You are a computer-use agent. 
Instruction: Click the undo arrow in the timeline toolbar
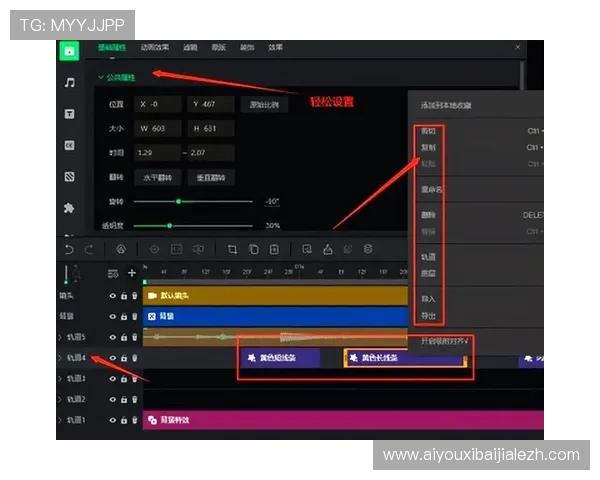[68, 249]
